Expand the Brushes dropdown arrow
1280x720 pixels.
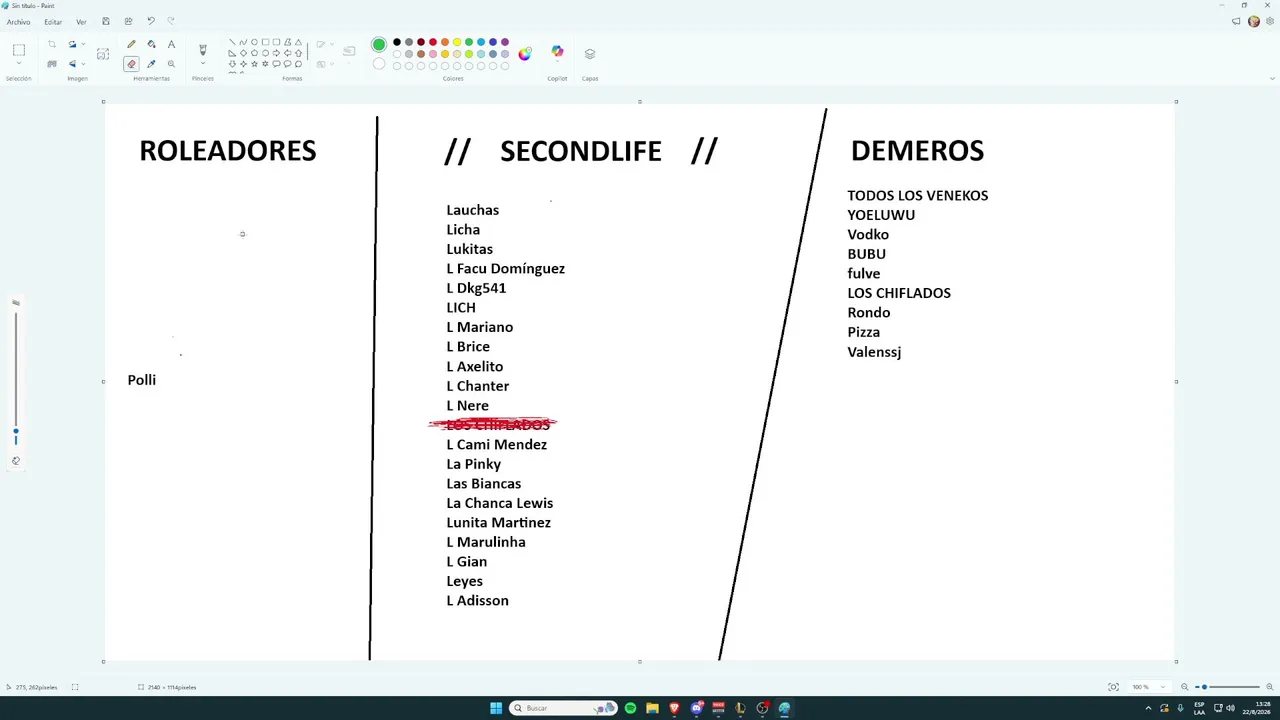tap(203, 64)
